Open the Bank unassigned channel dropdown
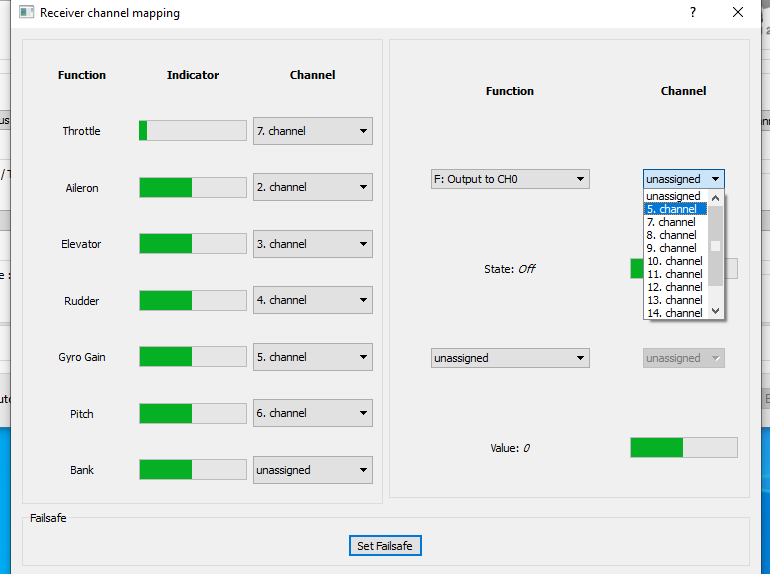Viewport: 770px width, 574px height. [x=312, y=470]
